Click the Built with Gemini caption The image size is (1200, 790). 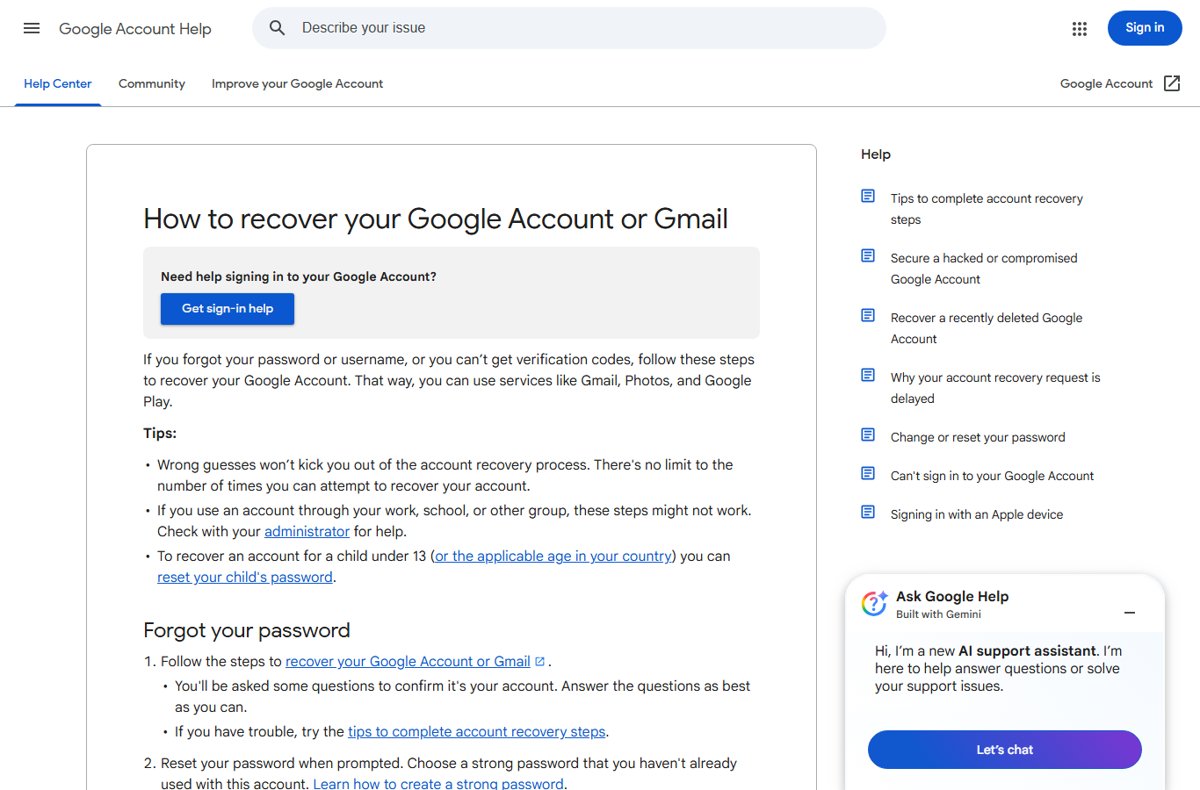pos(938,614)
